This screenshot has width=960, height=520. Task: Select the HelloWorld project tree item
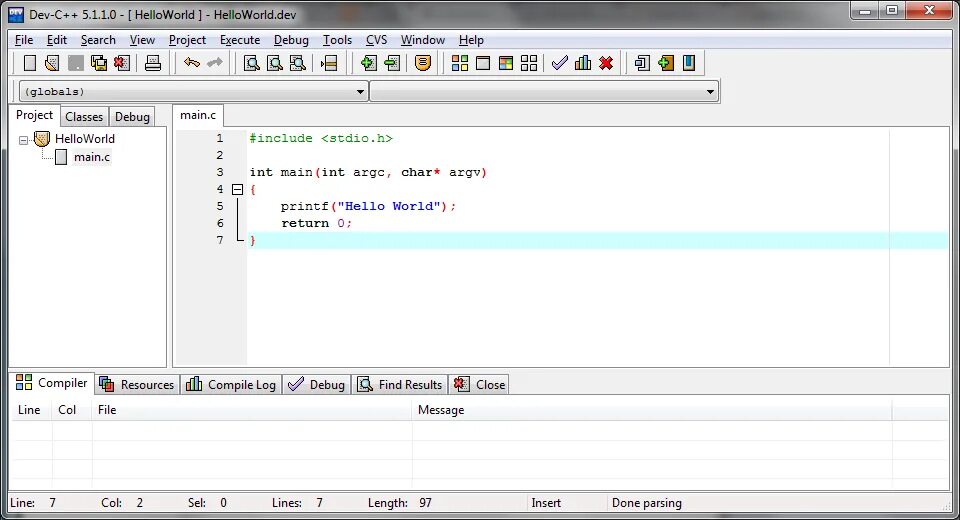pyautogui.click(x=84, y=139)
